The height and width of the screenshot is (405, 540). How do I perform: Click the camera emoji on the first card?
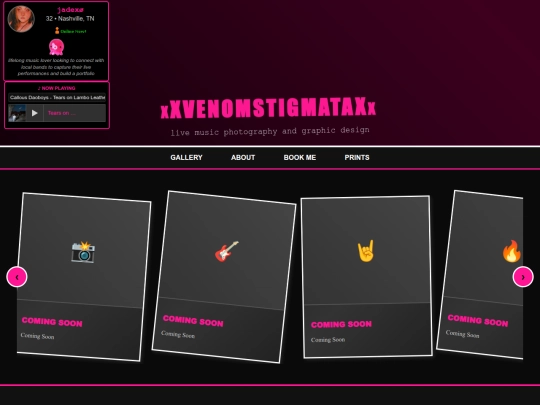[83, 252]
